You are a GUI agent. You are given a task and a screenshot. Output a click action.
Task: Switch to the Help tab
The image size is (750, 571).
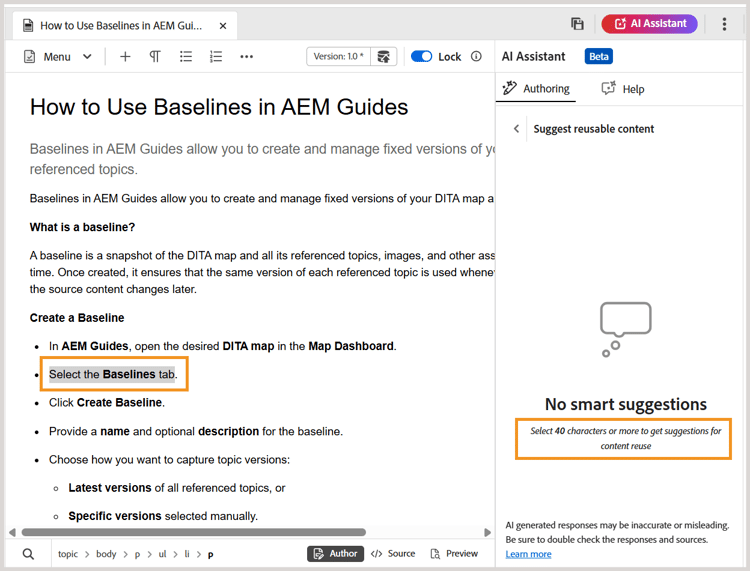pyautogui.click(x=623, y=88)
